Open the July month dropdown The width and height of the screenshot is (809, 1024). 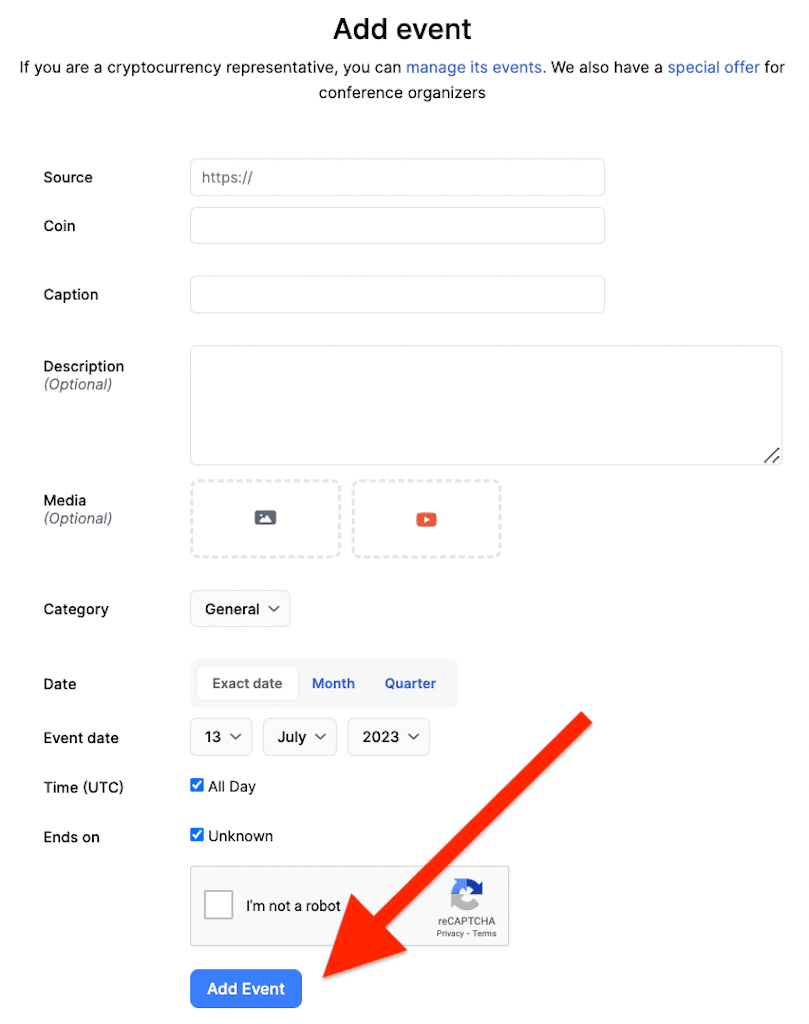tap(300, 737)
